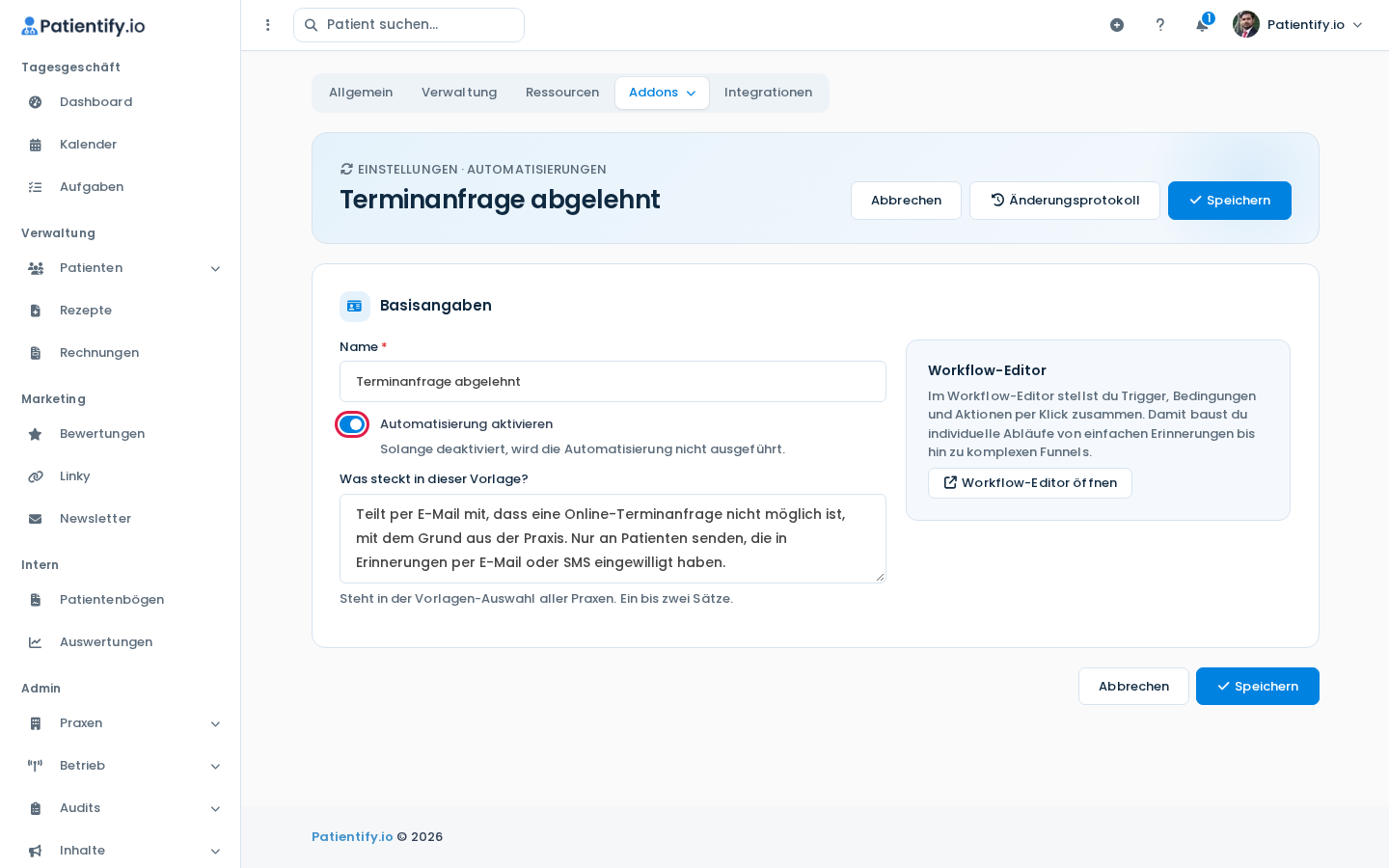
Task: Switch to the Integrationen tab
Action: pyautogui.click(x=768, y=93)
